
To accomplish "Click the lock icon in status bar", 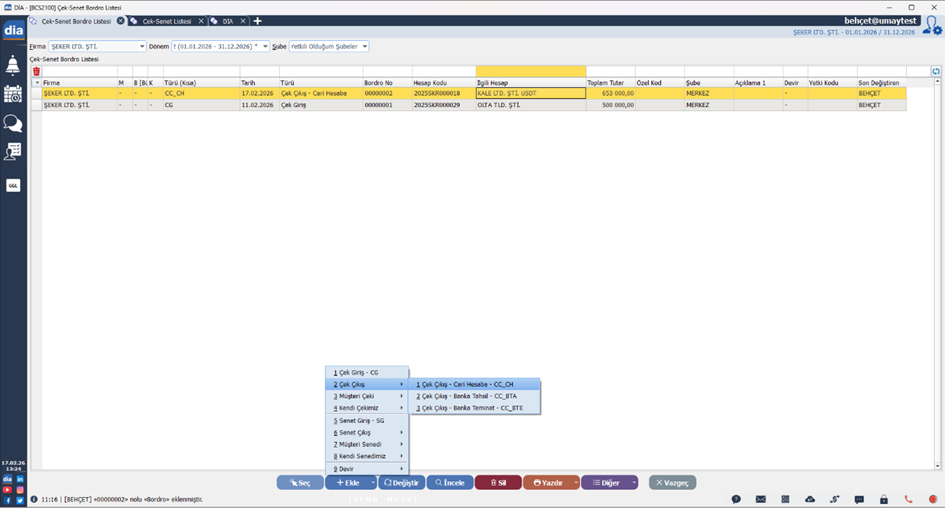I will click(x=883, y=499).
